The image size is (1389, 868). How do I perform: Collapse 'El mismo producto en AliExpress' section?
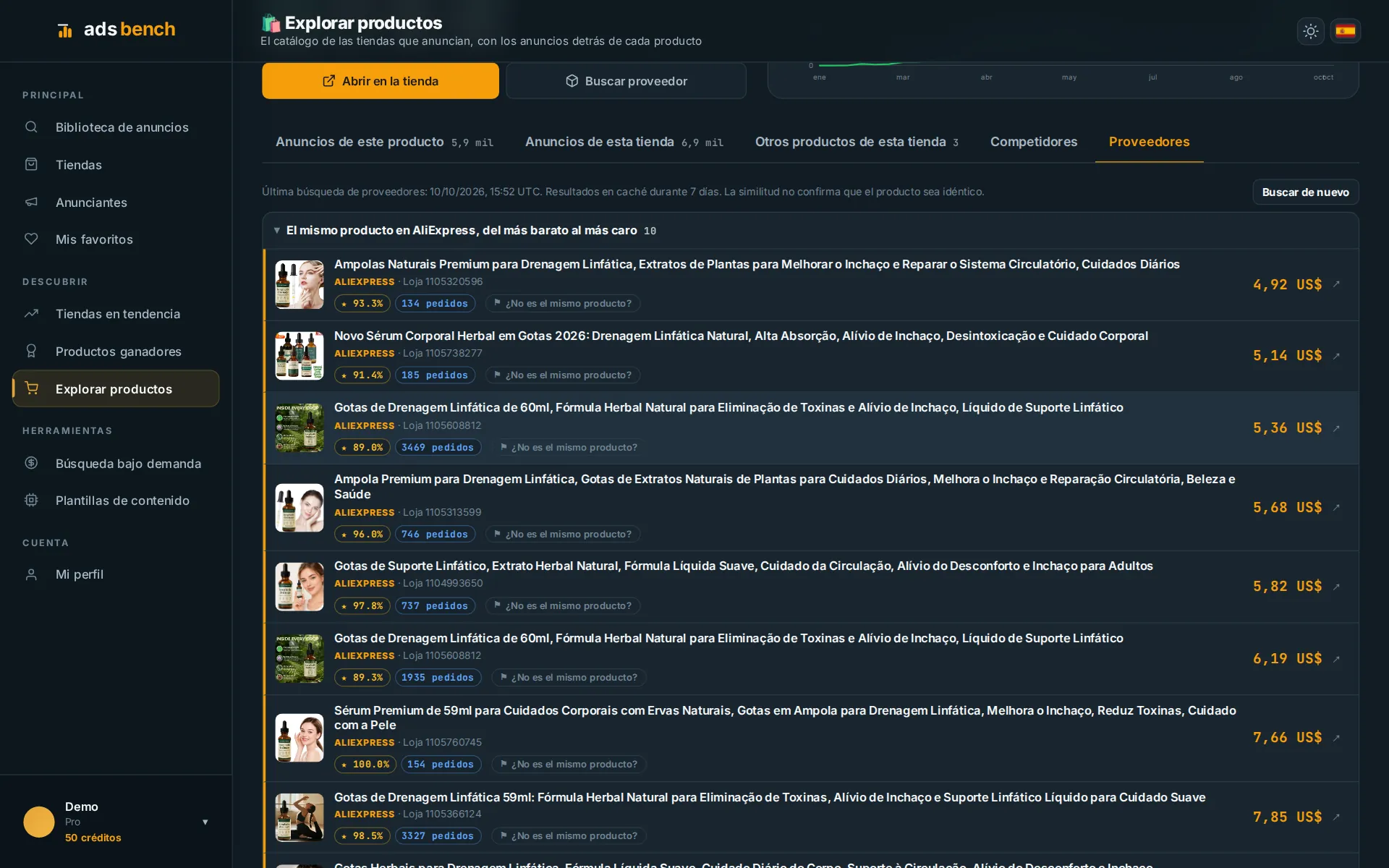pos(276,231)
